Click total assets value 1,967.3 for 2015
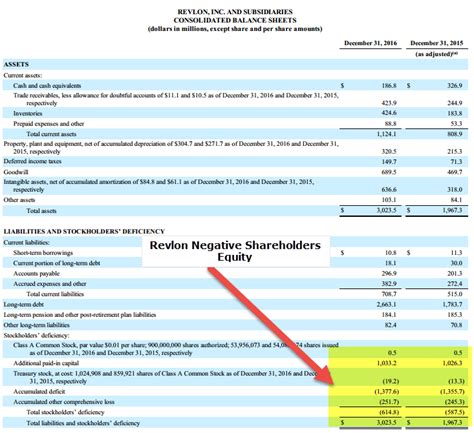474x433 pixels. 452,211
